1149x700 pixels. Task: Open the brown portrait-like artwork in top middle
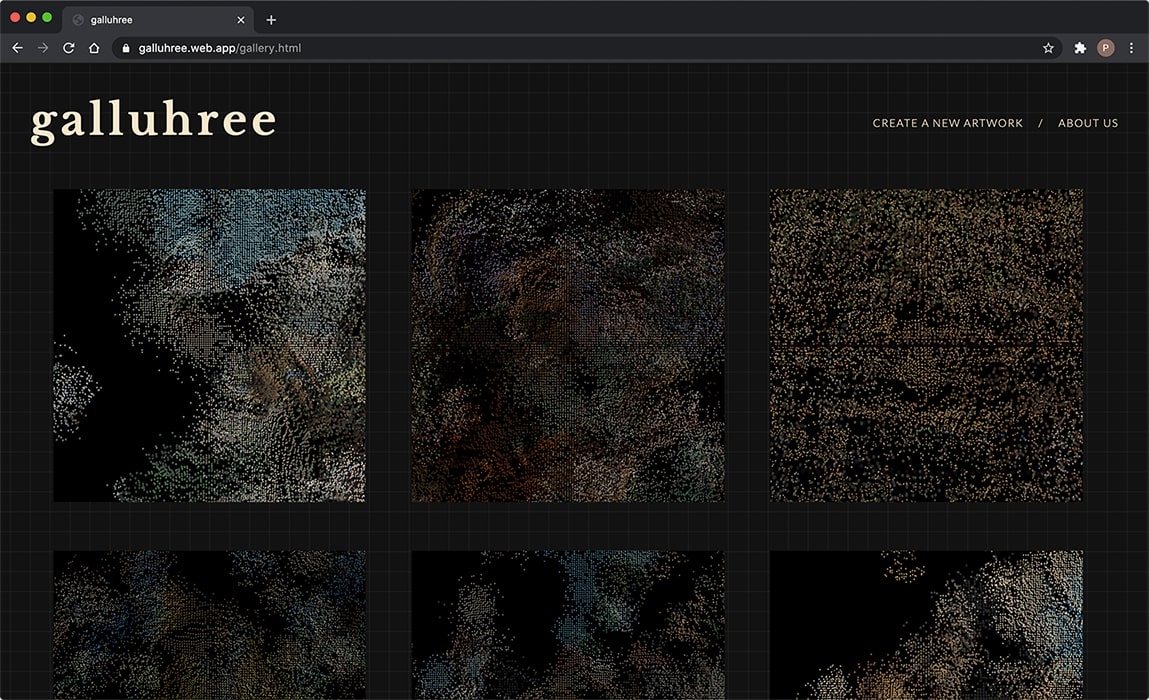(568, 345)
